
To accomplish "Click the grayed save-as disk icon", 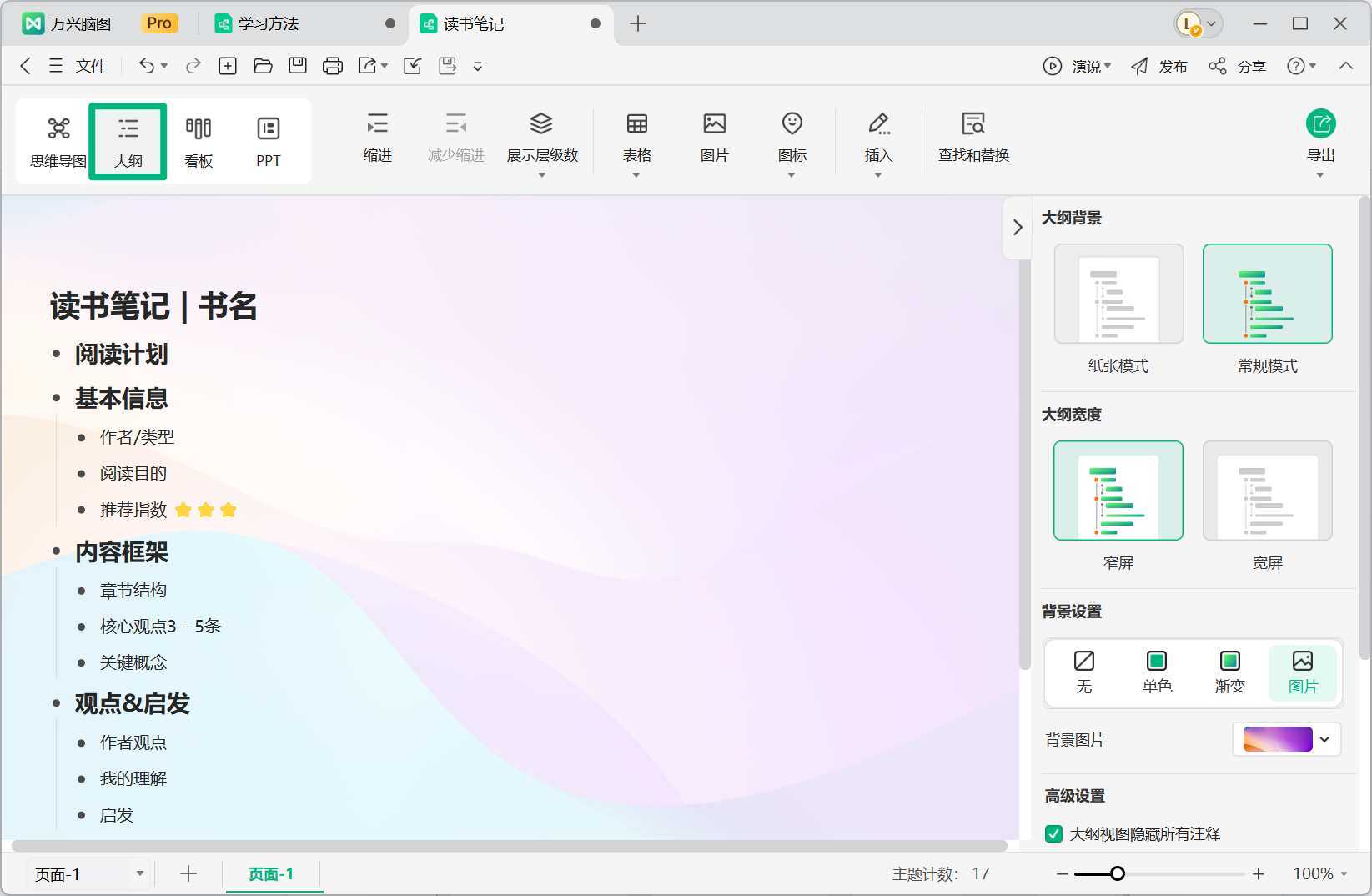I will [448, 66].
